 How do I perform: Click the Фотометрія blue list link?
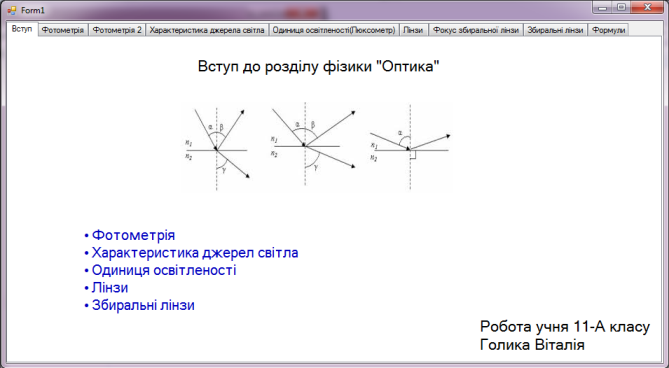pyautogui.click(x=133, y=235)
